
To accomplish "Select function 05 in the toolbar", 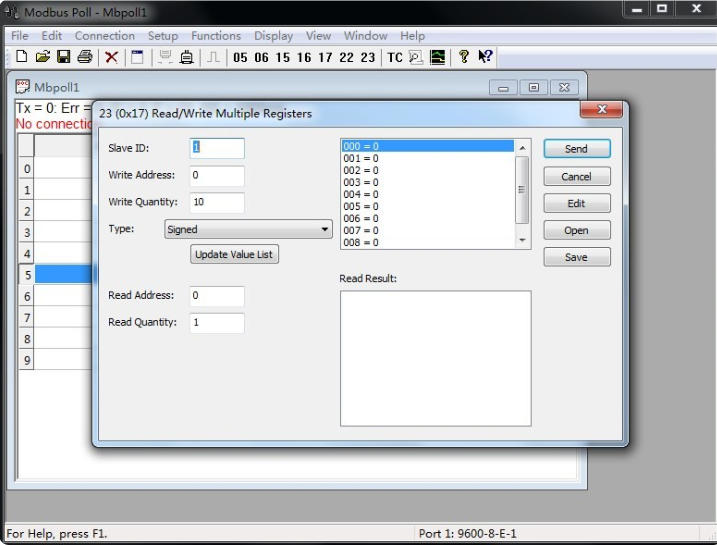I will [x=240, y=57].
